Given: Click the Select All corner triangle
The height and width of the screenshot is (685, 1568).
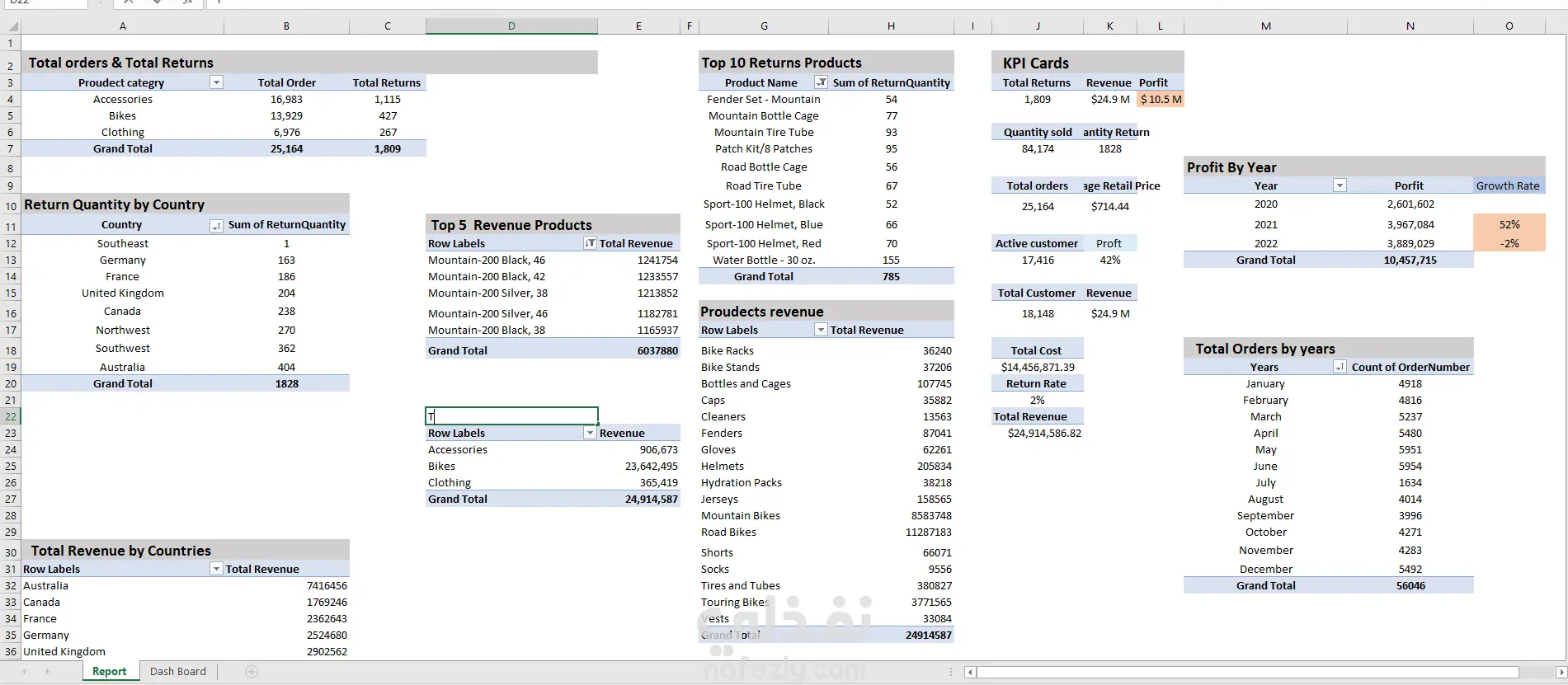Looking at the screenshot, I should pyautogui.click(x=11, y=26).
